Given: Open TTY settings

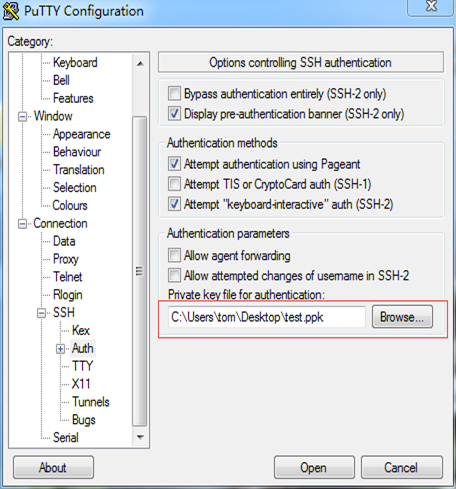Looking at the screenshot, I should 82,366.
